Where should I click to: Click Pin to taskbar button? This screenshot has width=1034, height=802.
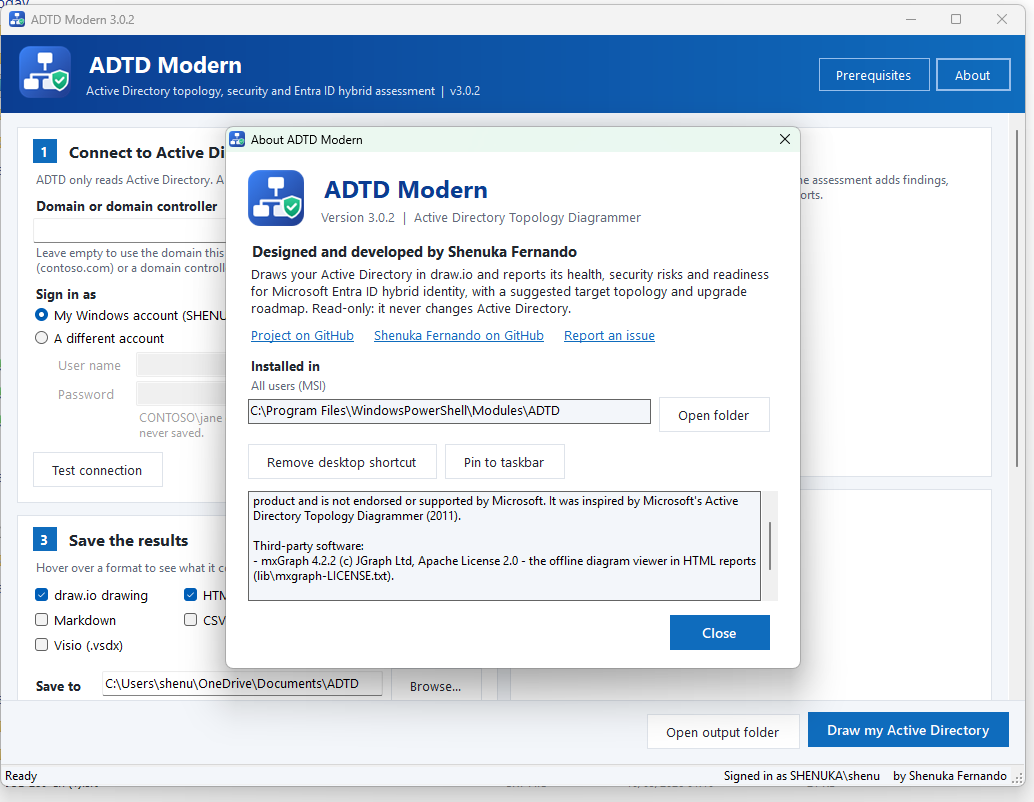click(504, 462)
